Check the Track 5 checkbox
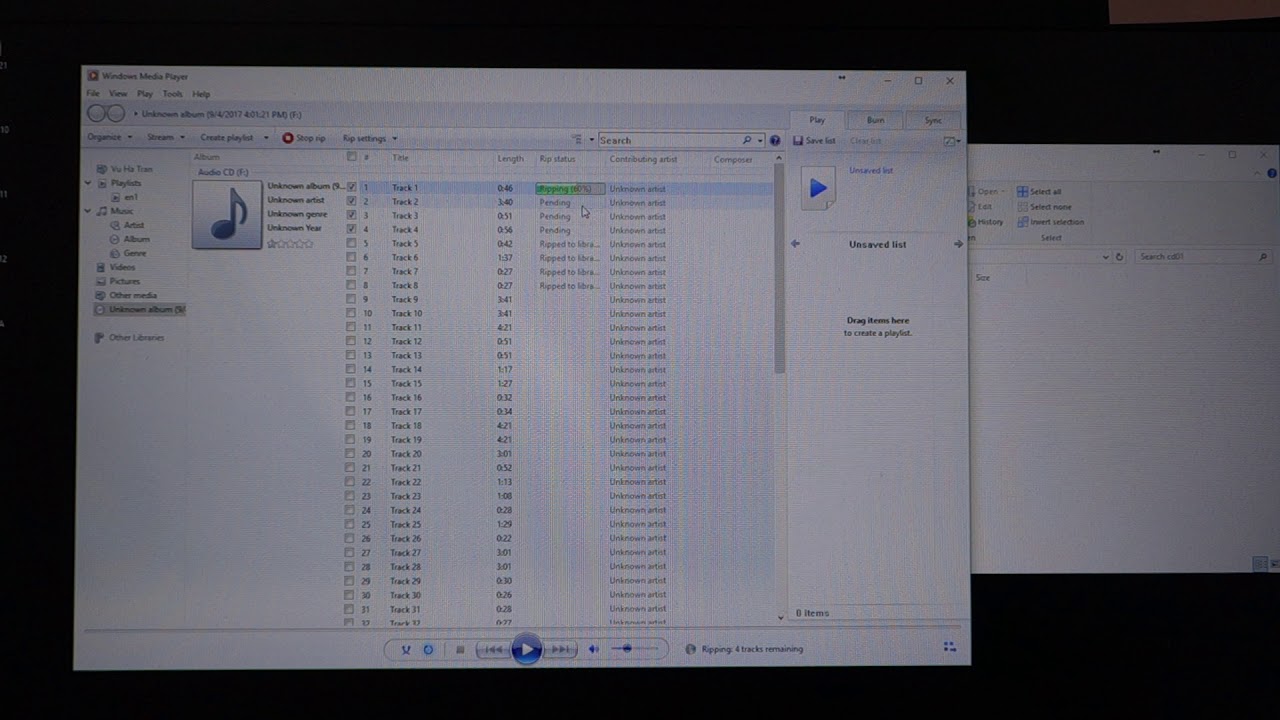Screen dimensions: 1280x720 tap(351, 243)
